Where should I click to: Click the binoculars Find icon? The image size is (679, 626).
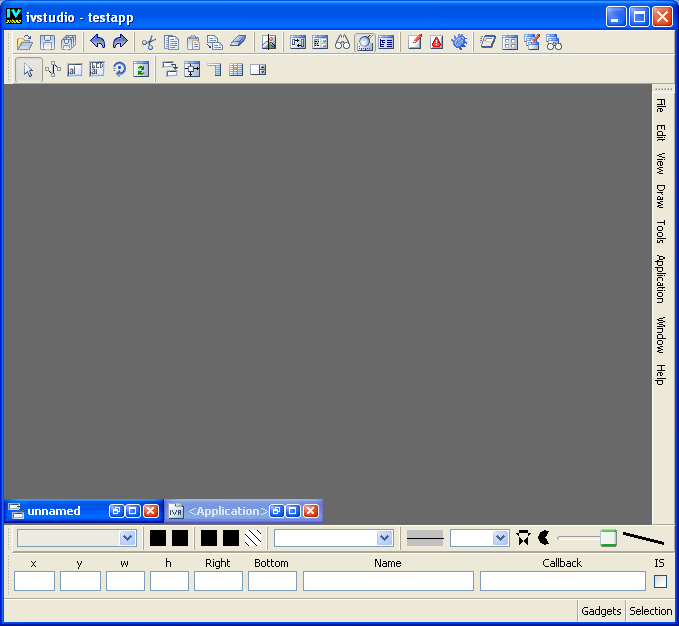[x=342, y=42]
